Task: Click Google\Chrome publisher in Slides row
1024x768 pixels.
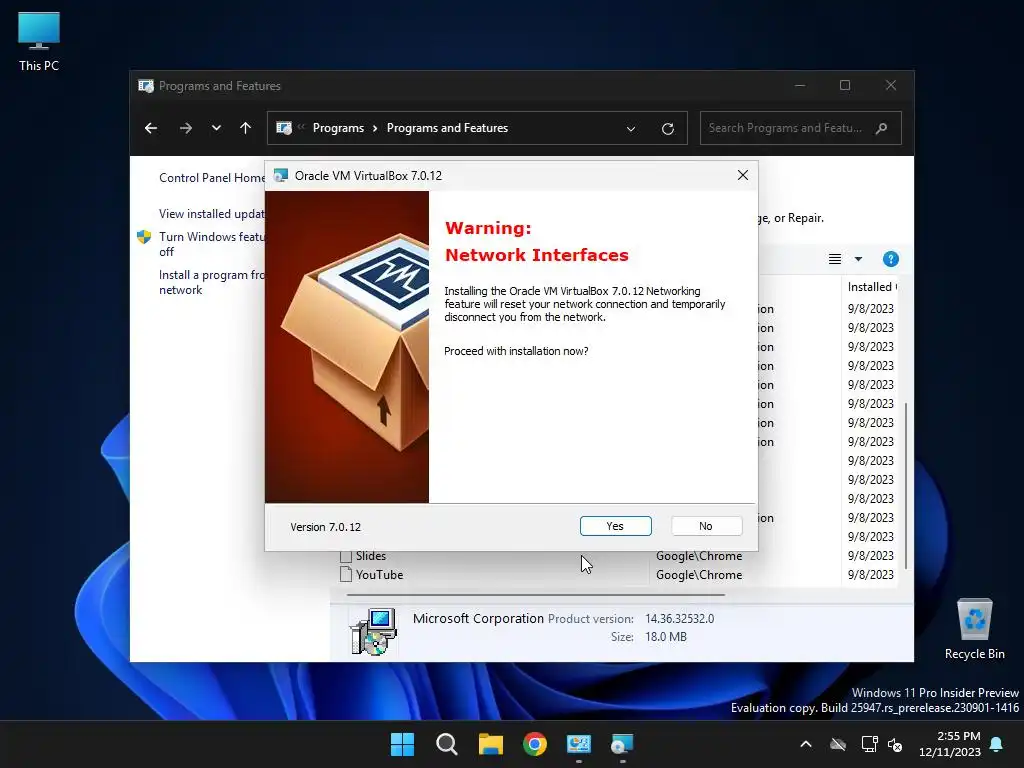Action: (699, 556)
